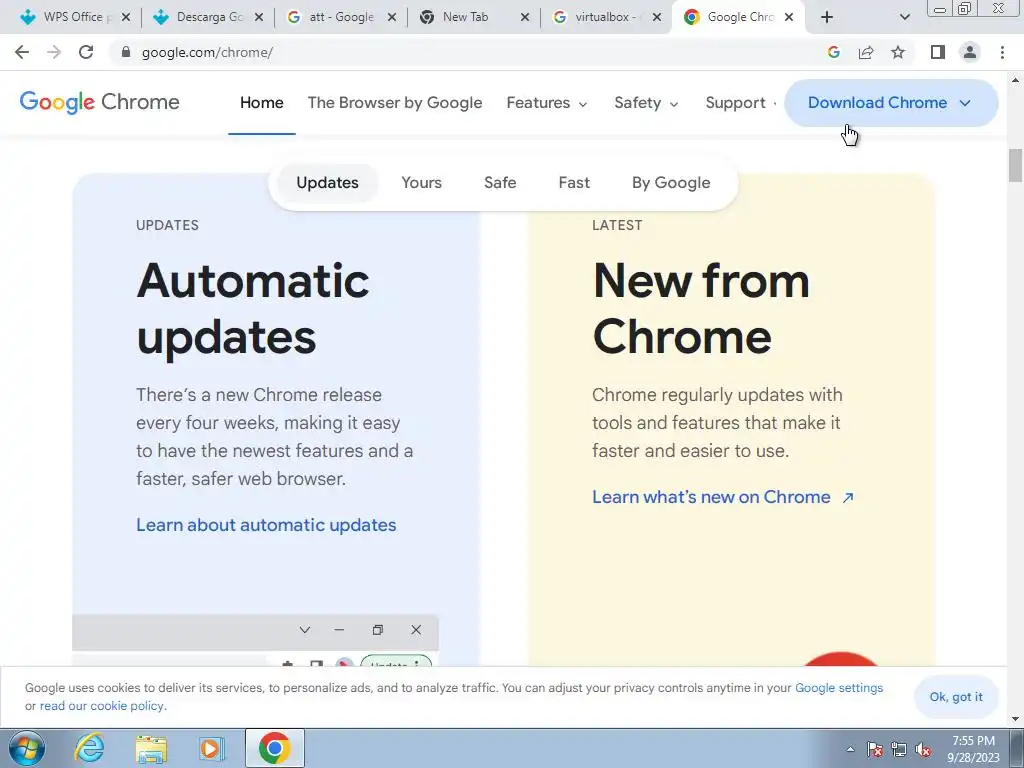This screenshot has width=1024, height=768.
Task: Click the New from Chrome heading
Action: [x=701, y=308]
